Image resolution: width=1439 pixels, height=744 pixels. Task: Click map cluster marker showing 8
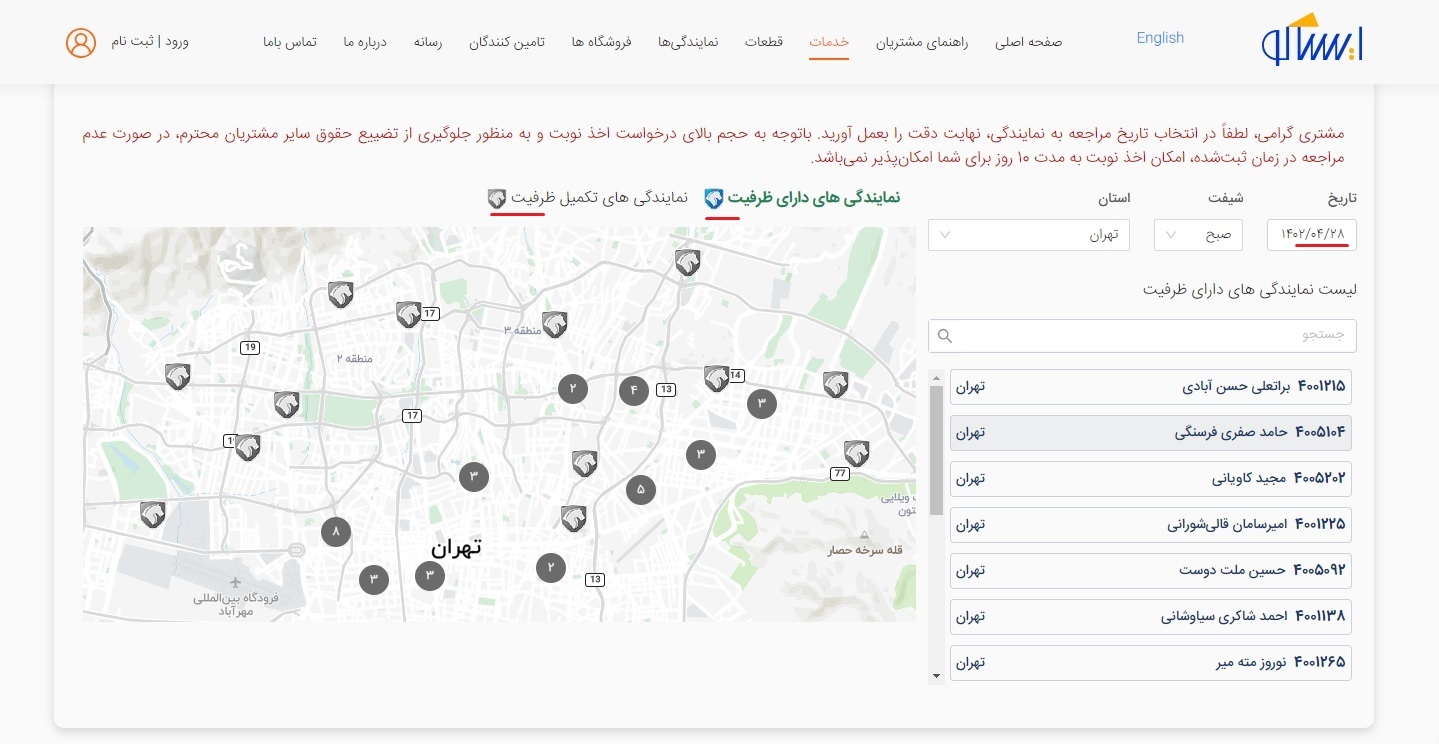(336, 532)
